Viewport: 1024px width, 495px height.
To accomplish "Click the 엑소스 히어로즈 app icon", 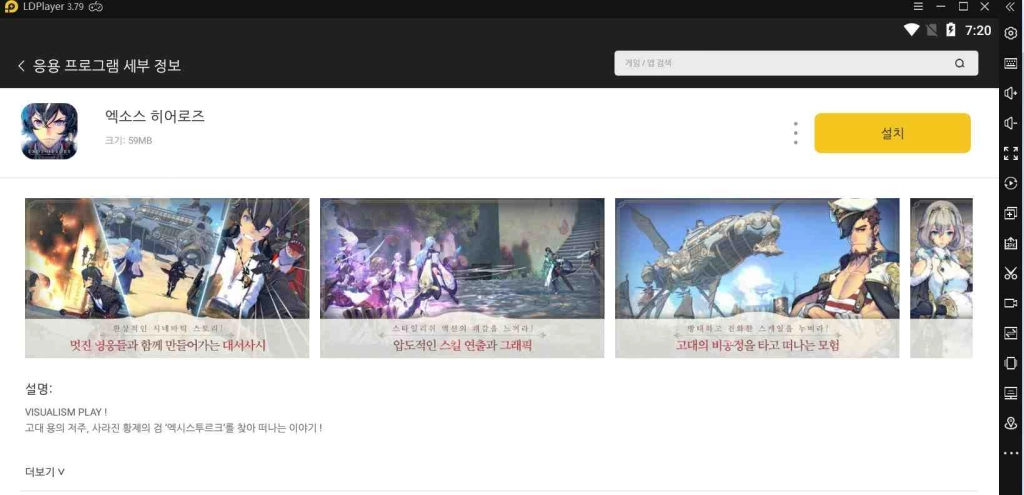I will (50, 131).
